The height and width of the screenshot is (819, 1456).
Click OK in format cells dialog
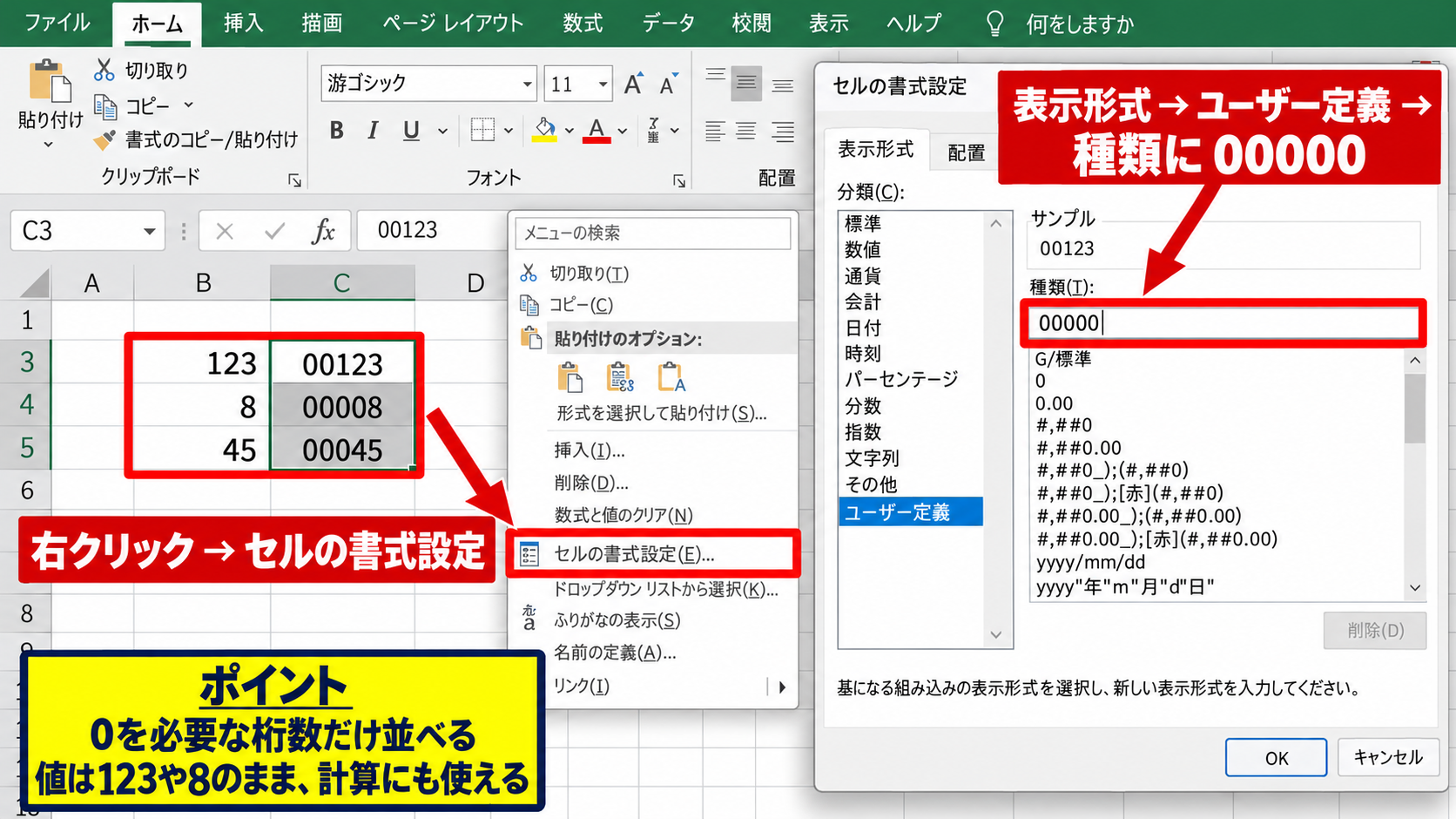[x=1276, y=758]
